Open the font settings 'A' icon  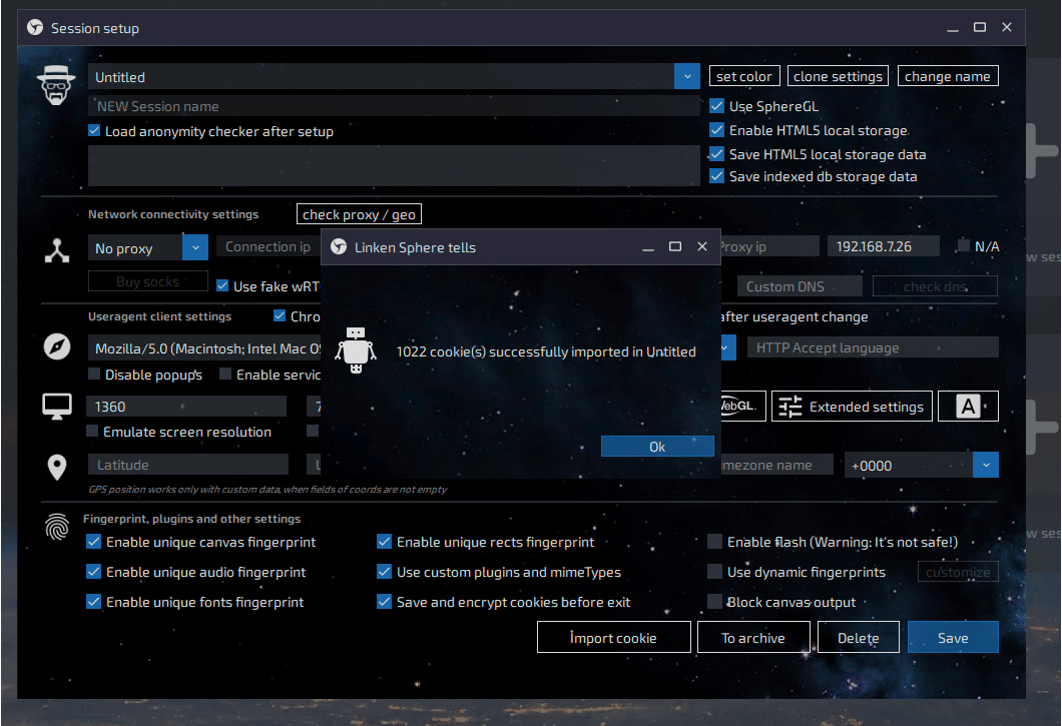click(x=967, y=406)
